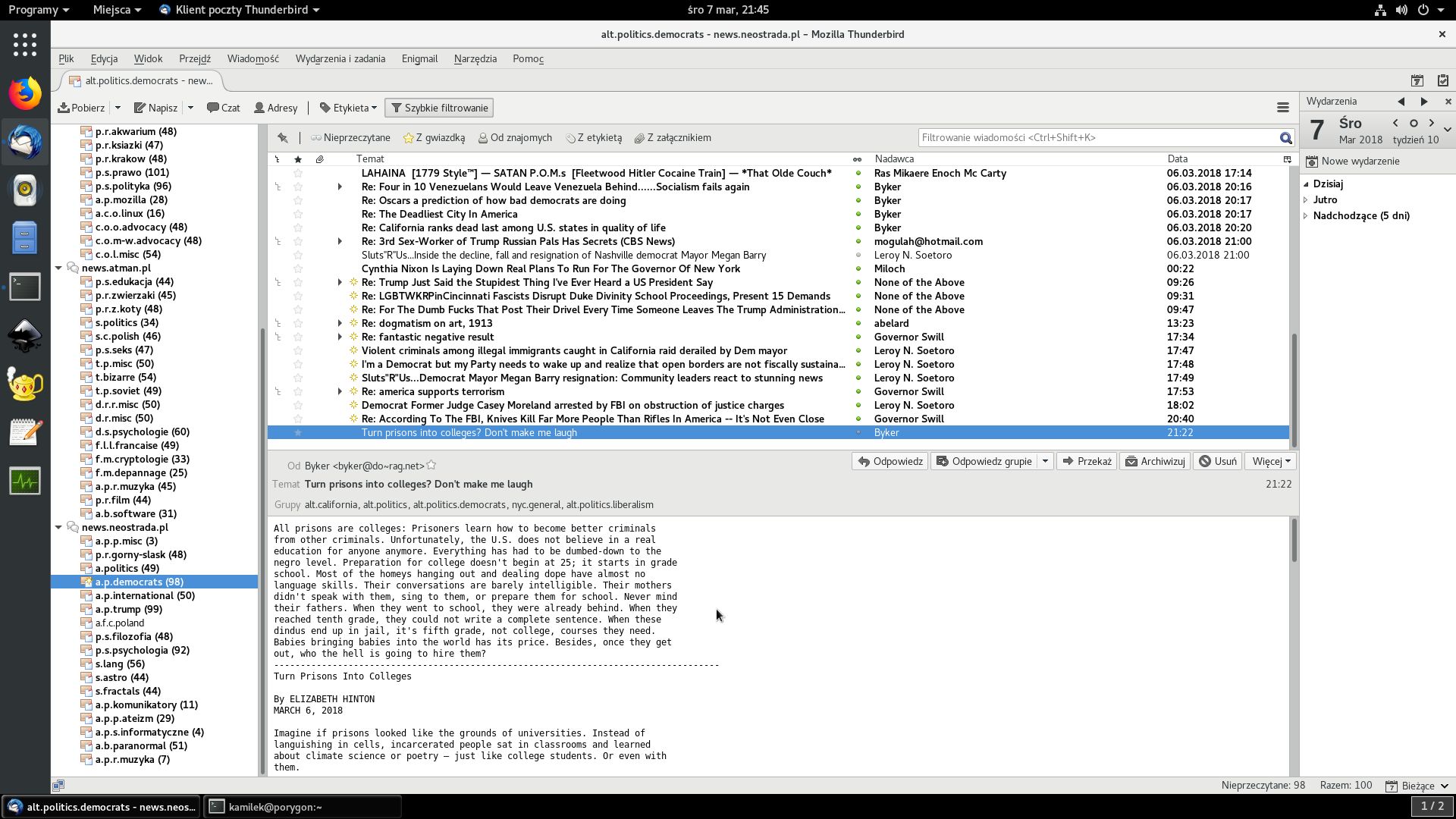This screenshot has height=819, width=1456.
Task: Toggle Nieprzeczytane unread filter
Action: point(350,138)
